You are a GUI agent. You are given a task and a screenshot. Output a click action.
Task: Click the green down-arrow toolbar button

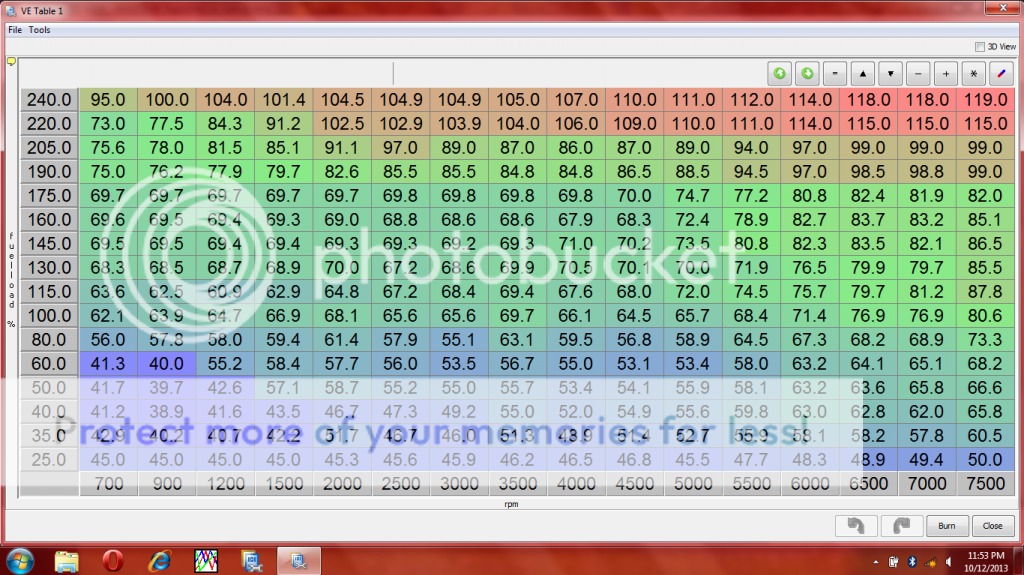click(x=807, y=73)
